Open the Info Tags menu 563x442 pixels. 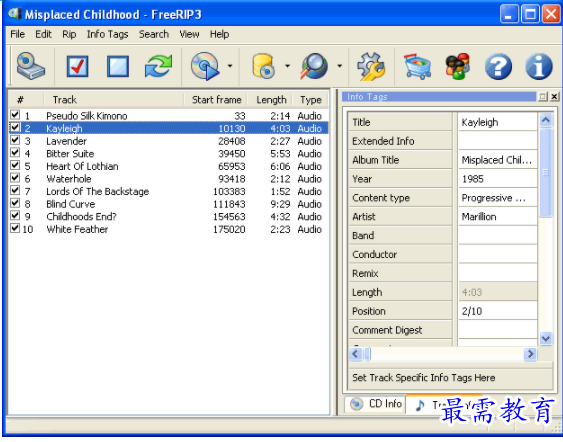tap(107, 34)
